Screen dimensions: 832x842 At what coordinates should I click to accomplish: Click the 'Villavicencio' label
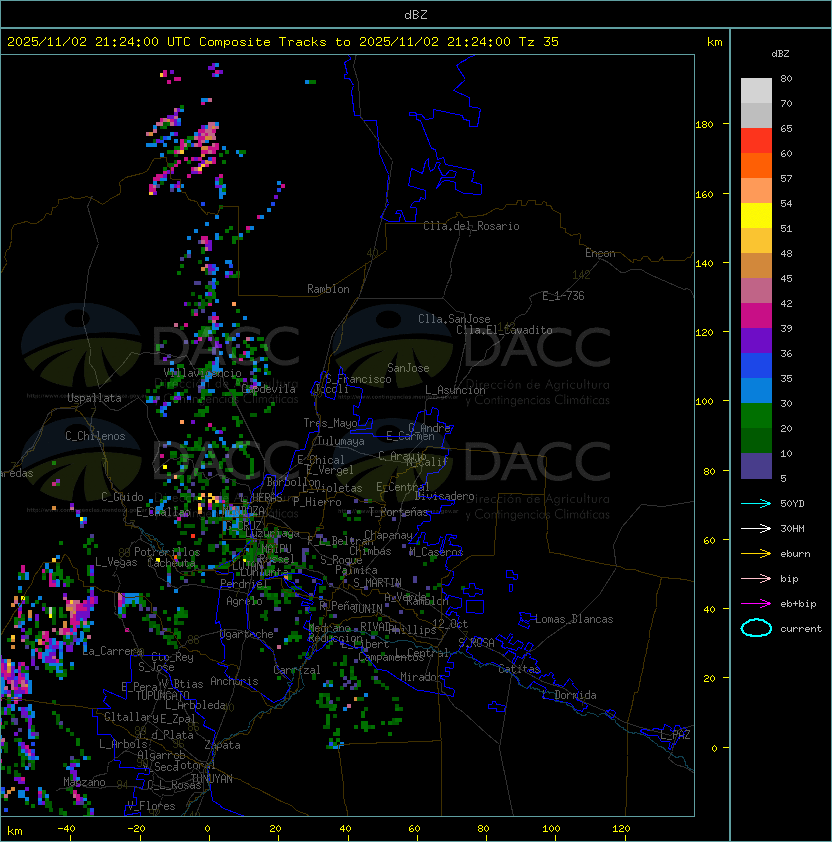coord(202,373)
